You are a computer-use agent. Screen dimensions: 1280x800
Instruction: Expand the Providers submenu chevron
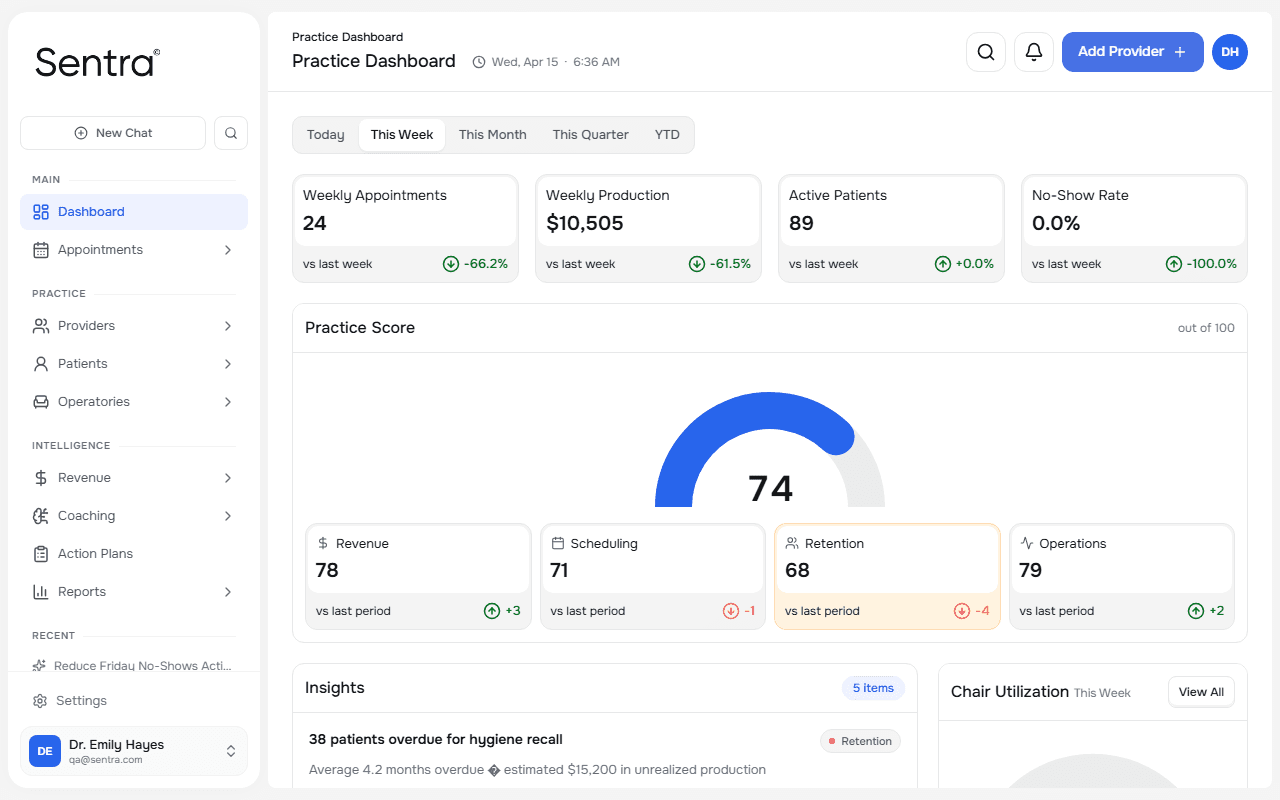coord(228,326)
